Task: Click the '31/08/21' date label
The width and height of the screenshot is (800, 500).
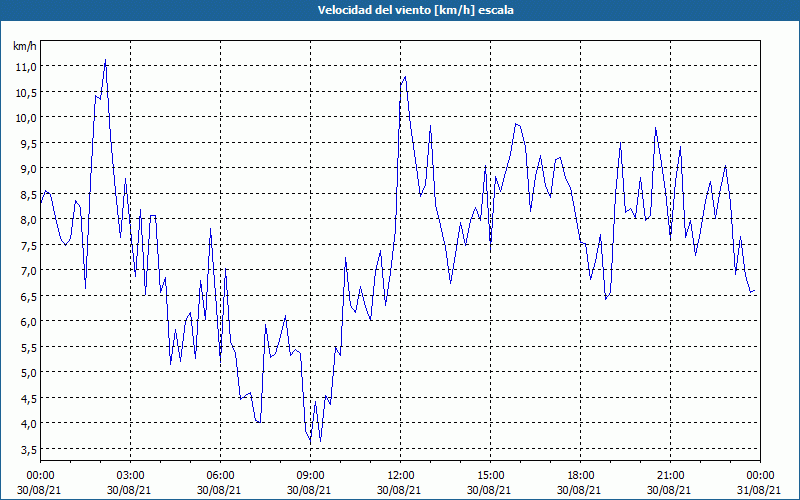Action: pos(760,490)
